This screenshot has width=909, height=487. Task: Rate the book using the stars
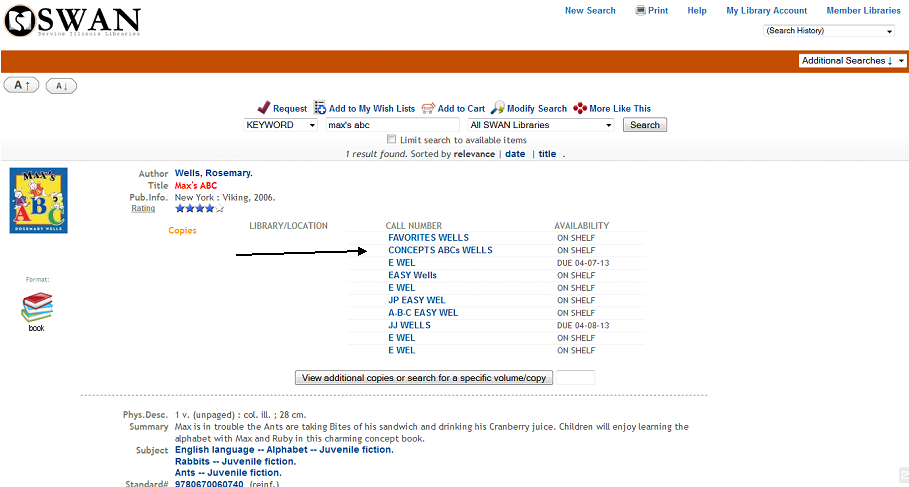(199, 209)
